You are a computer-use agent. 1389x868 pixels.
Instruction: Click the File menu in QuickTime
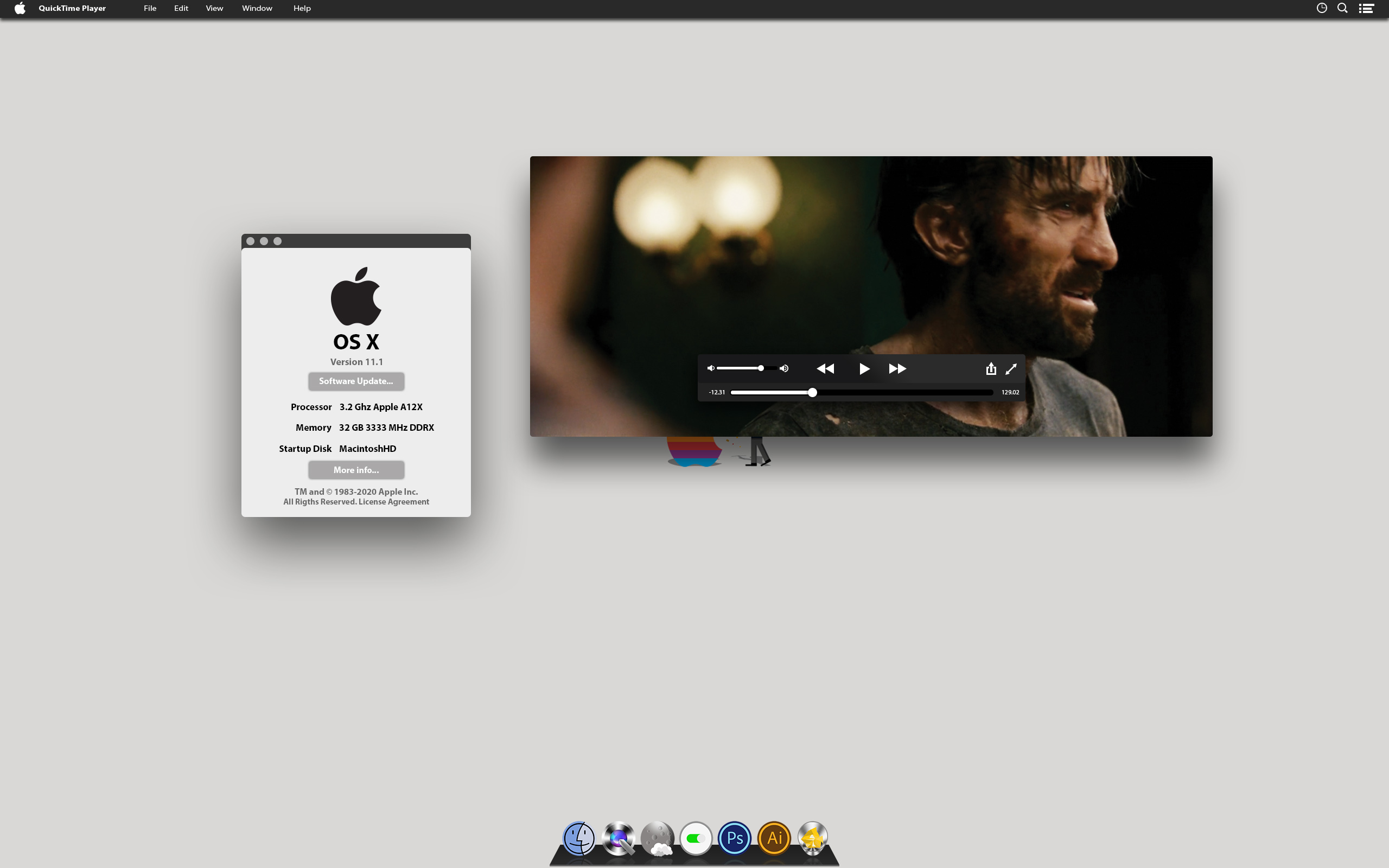point(149,8)
